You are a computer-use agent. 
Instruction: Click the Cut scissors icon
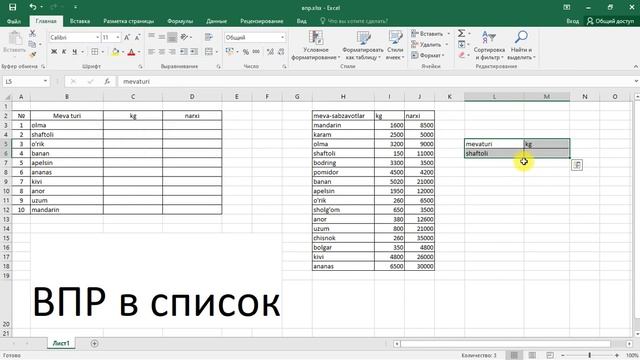(33, 33)
